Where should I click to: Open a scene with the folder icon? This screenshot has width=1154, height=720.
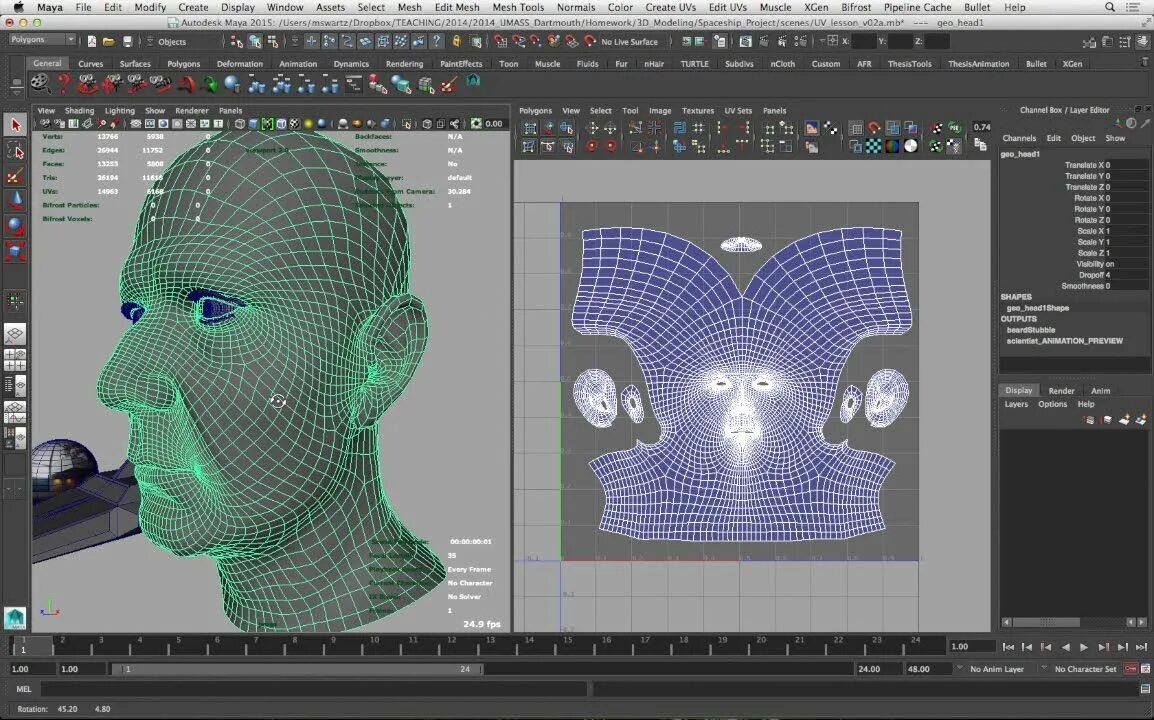coord(108,41)
